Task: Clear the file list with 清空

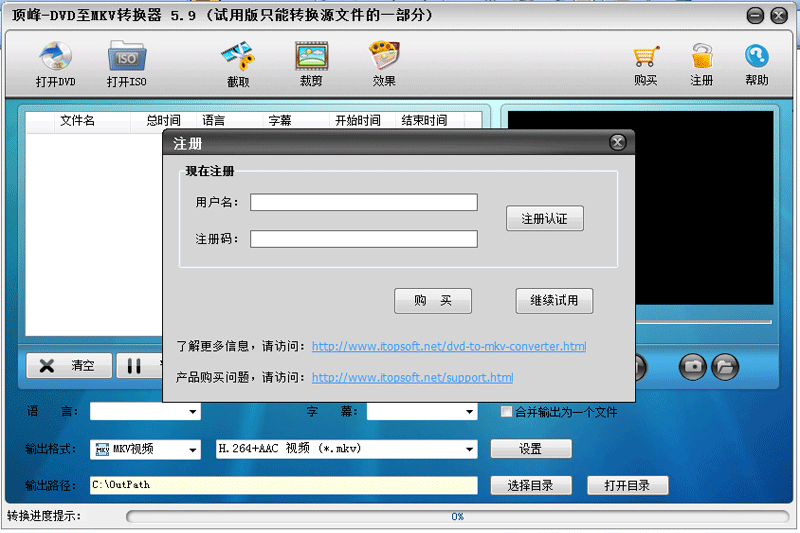Action: [69, 366]
